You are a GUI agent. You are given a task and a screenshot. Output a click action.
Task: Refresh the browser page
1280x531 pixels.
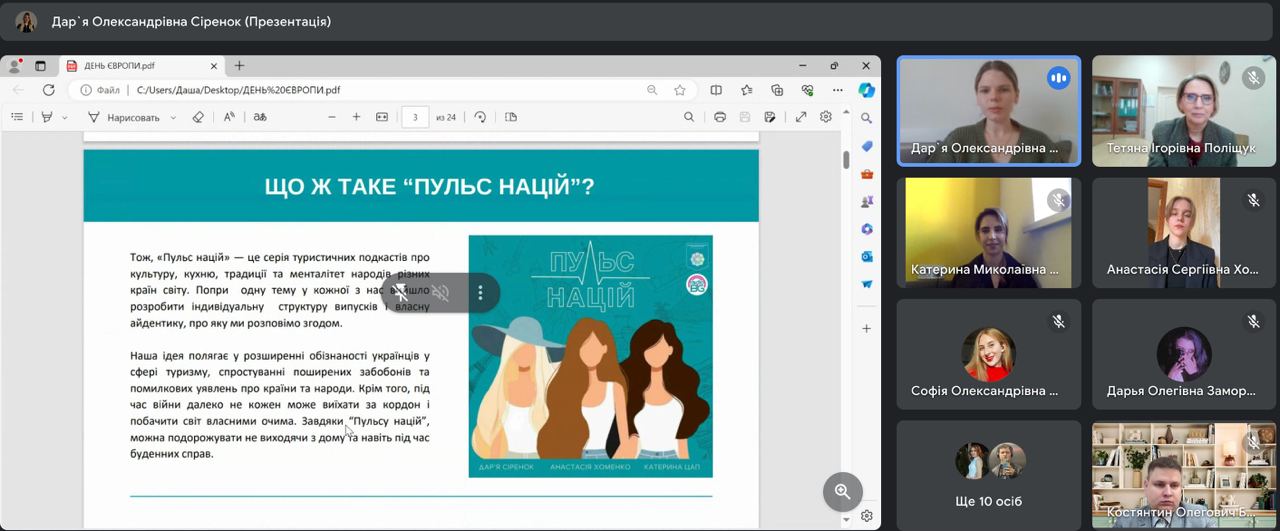(48, 90)
